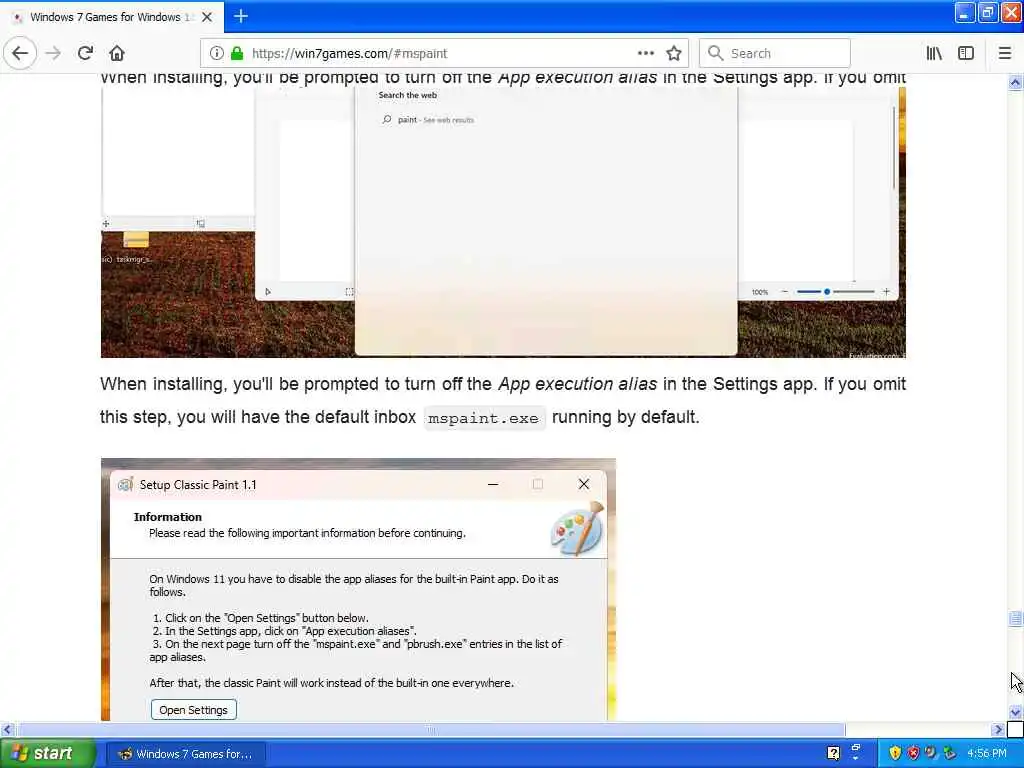Open the Firefox home page
1024x768 pixels.
tap(117, 54)
